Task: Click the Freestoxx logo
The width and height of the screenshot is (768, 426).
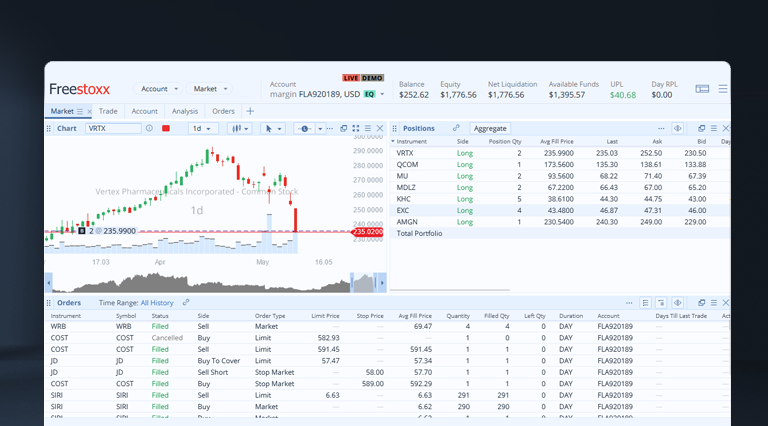Action: coord(79,89)
